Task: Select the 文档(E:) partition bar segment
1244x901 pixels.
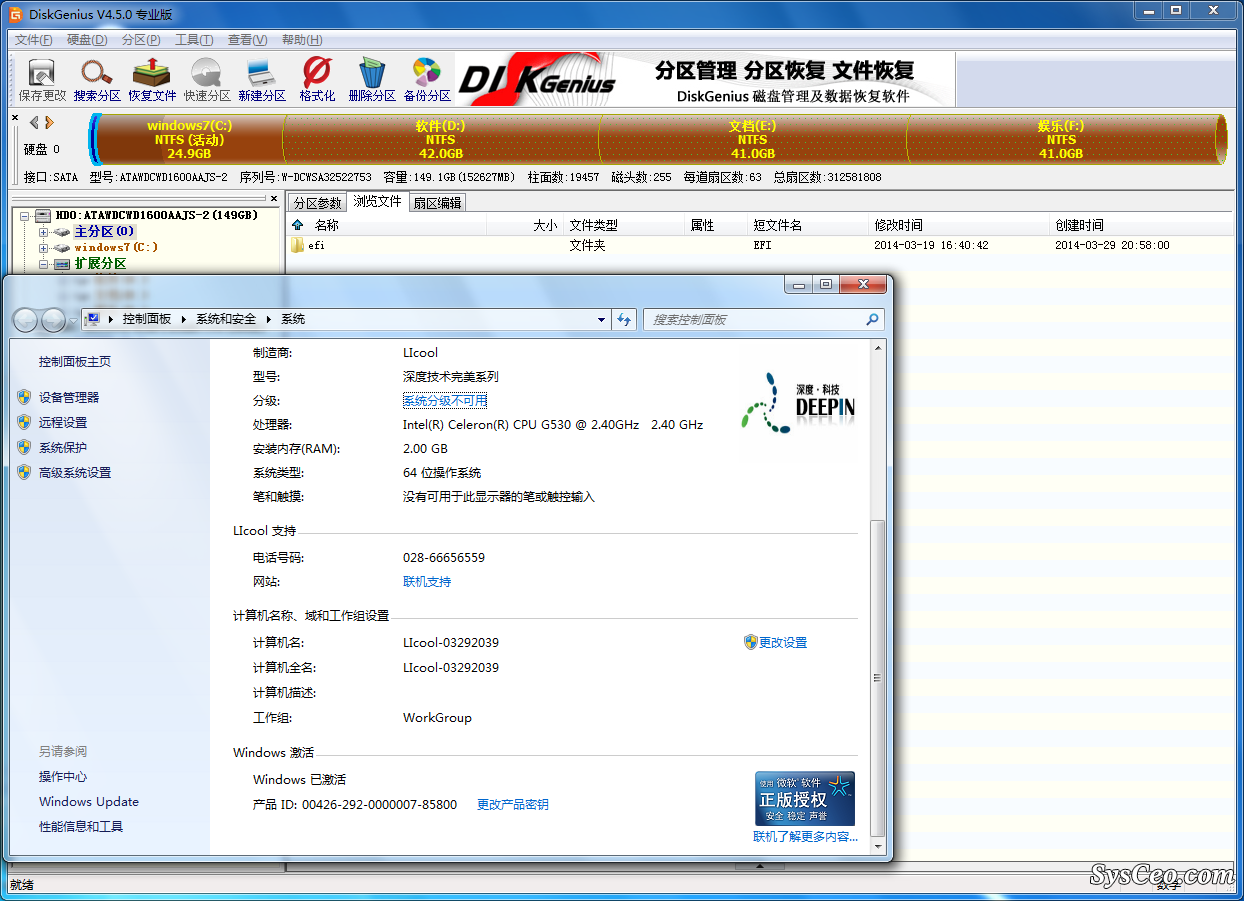Action: [753, 139]
